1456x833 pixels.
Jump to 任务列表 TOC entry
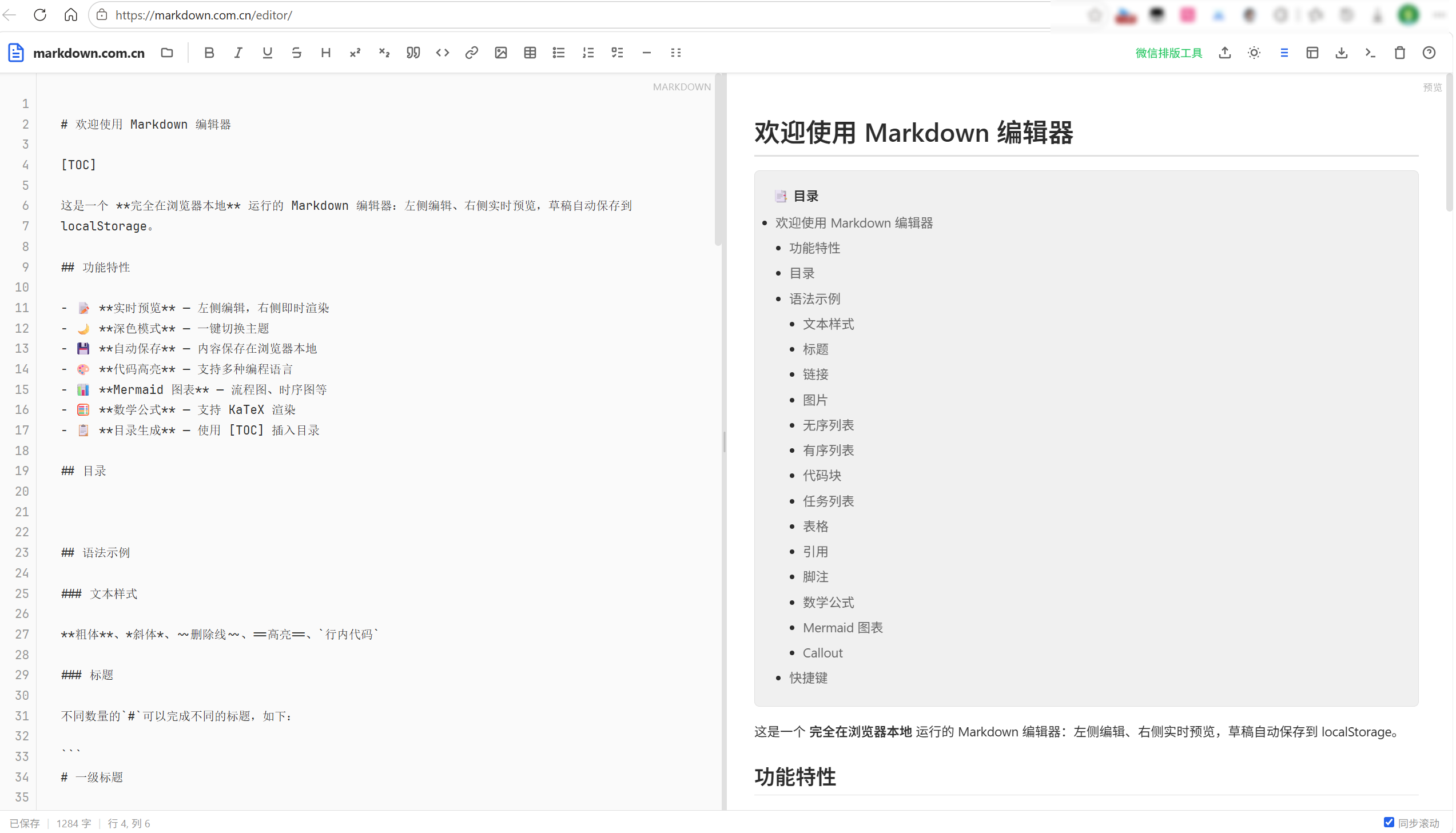coord(829,501)
